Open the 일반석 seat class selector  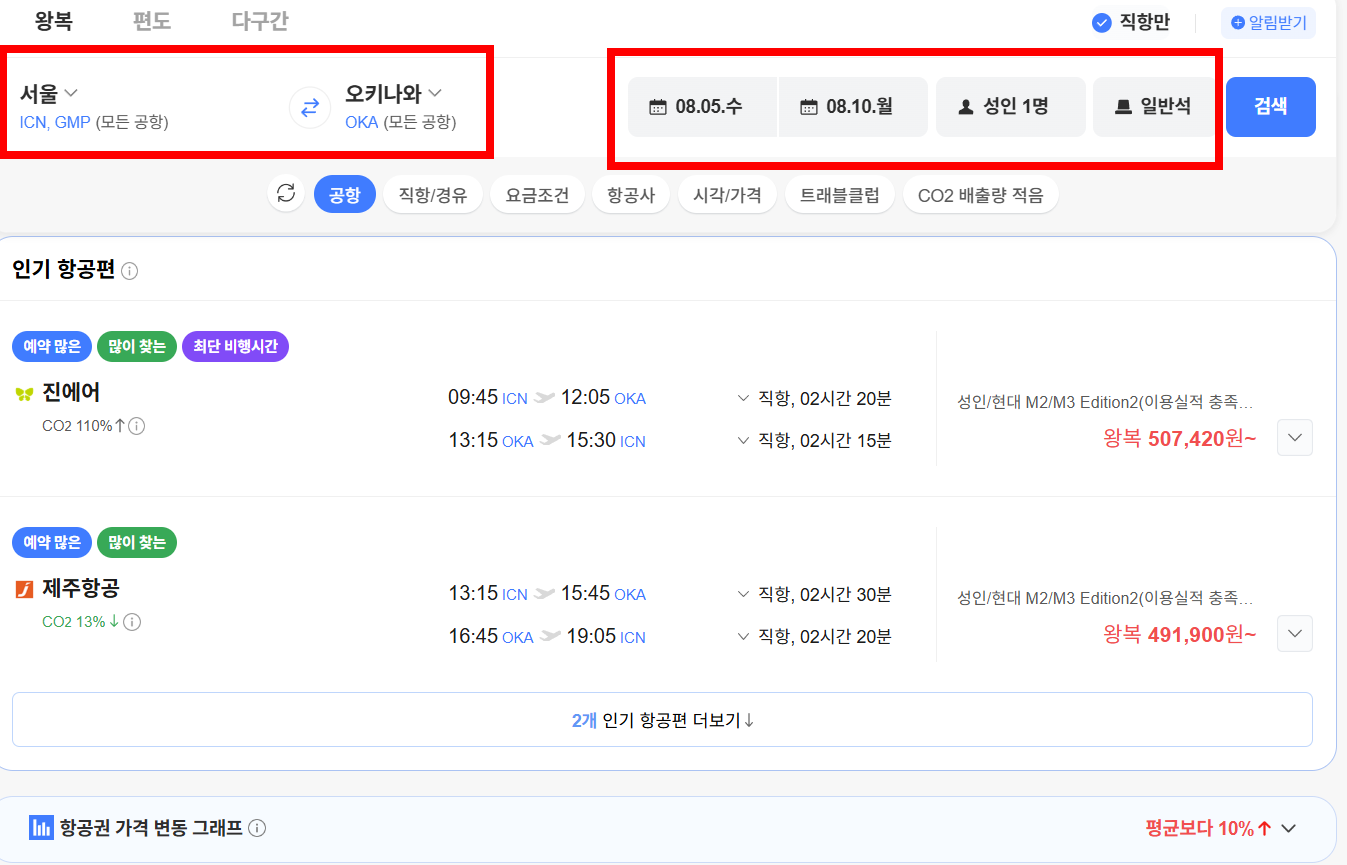1155,106
